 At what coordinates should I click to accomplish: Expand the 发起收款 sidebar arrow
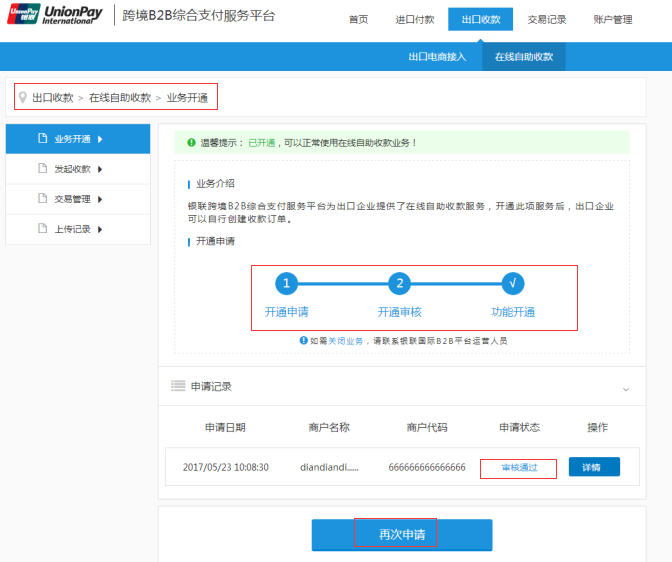click(x=100, y=169)
